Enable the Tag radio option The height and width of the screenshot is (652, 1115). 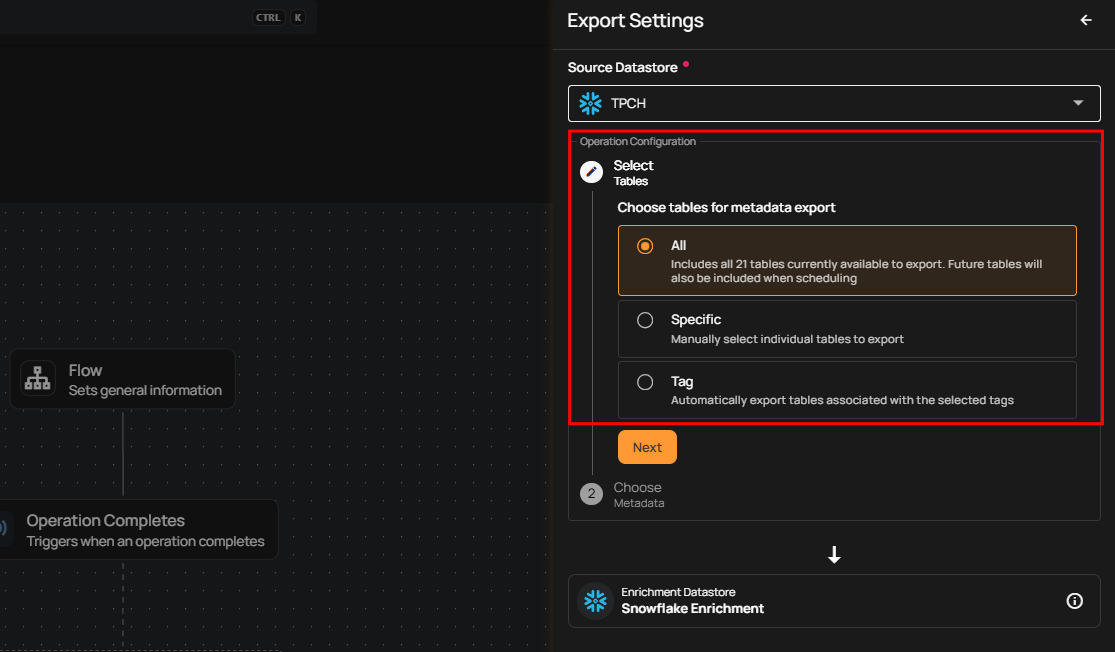(645, 382)
